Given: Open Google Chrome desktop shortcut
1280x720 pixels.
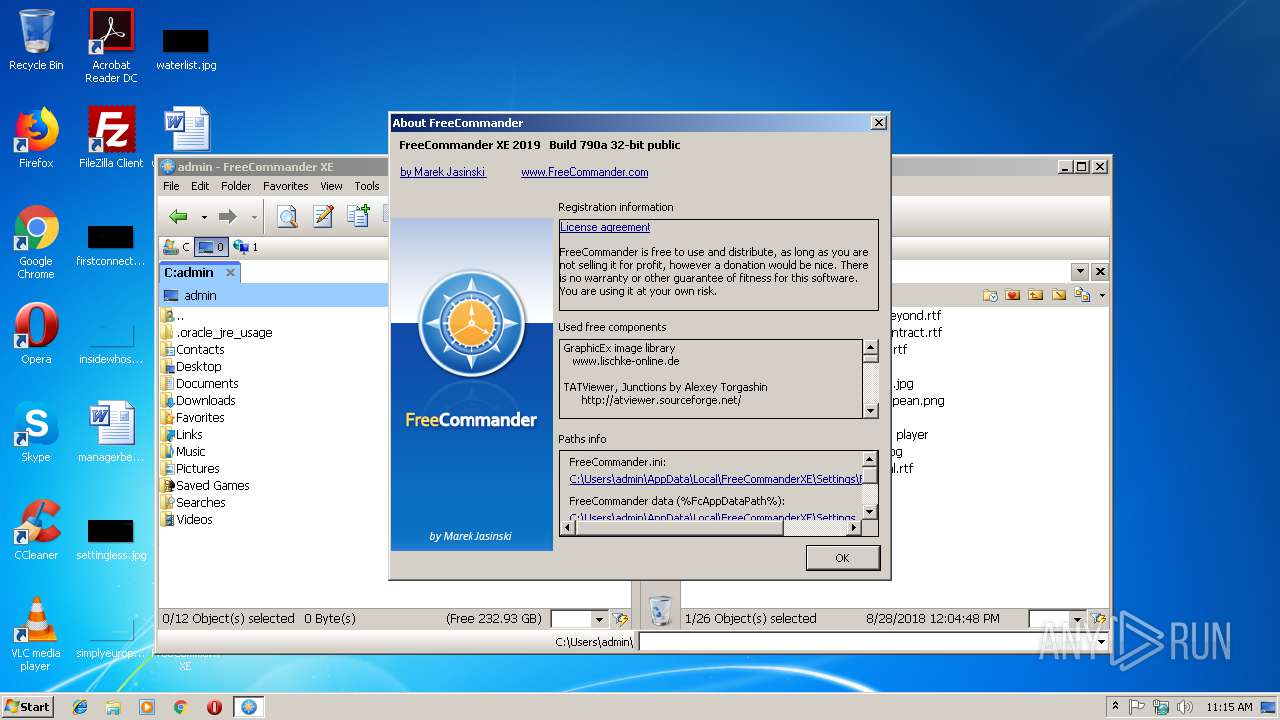Looking at the screenshot, I should 36,242.
